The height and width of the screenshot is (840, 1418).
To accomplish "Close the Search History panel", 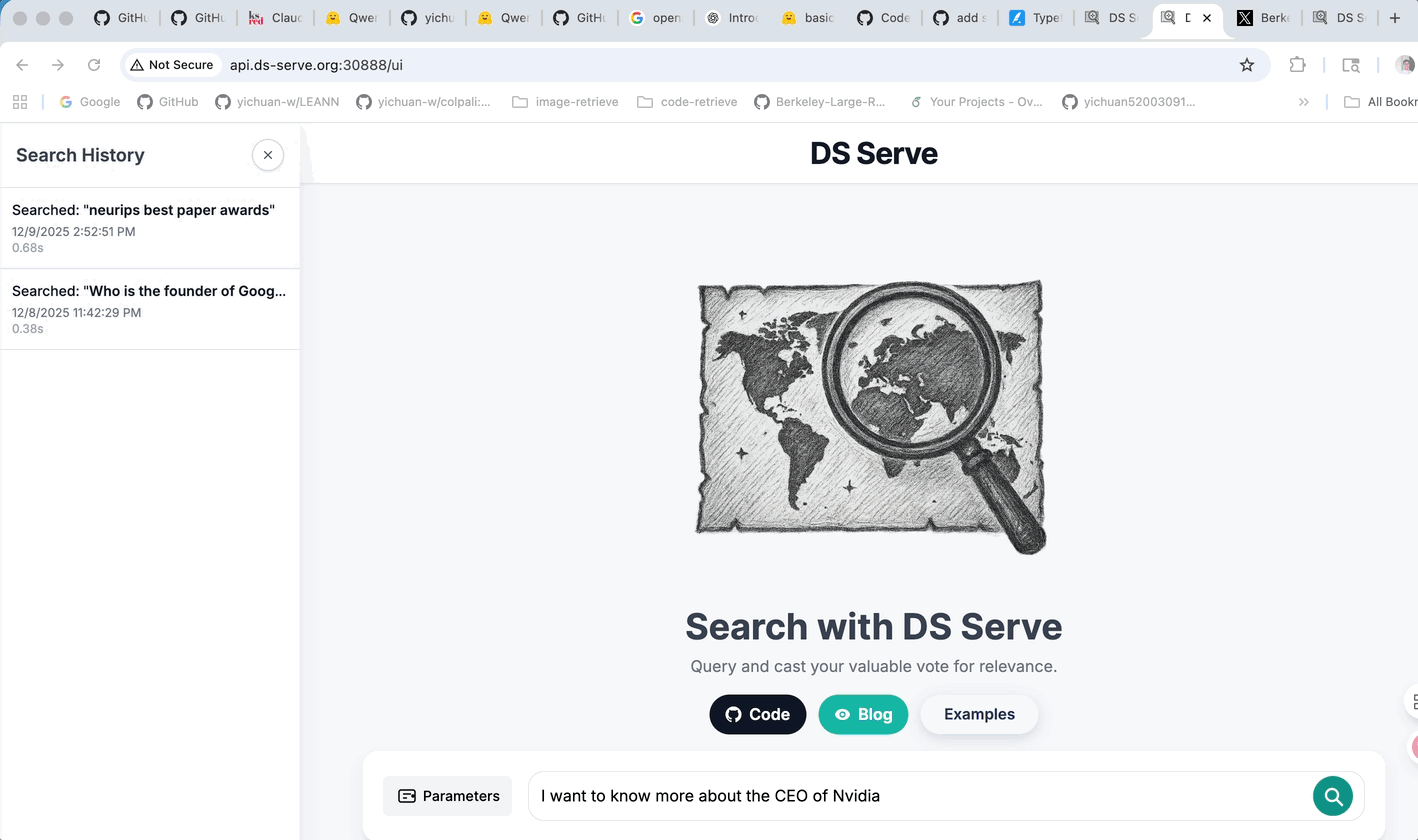I will pos(267,155).
